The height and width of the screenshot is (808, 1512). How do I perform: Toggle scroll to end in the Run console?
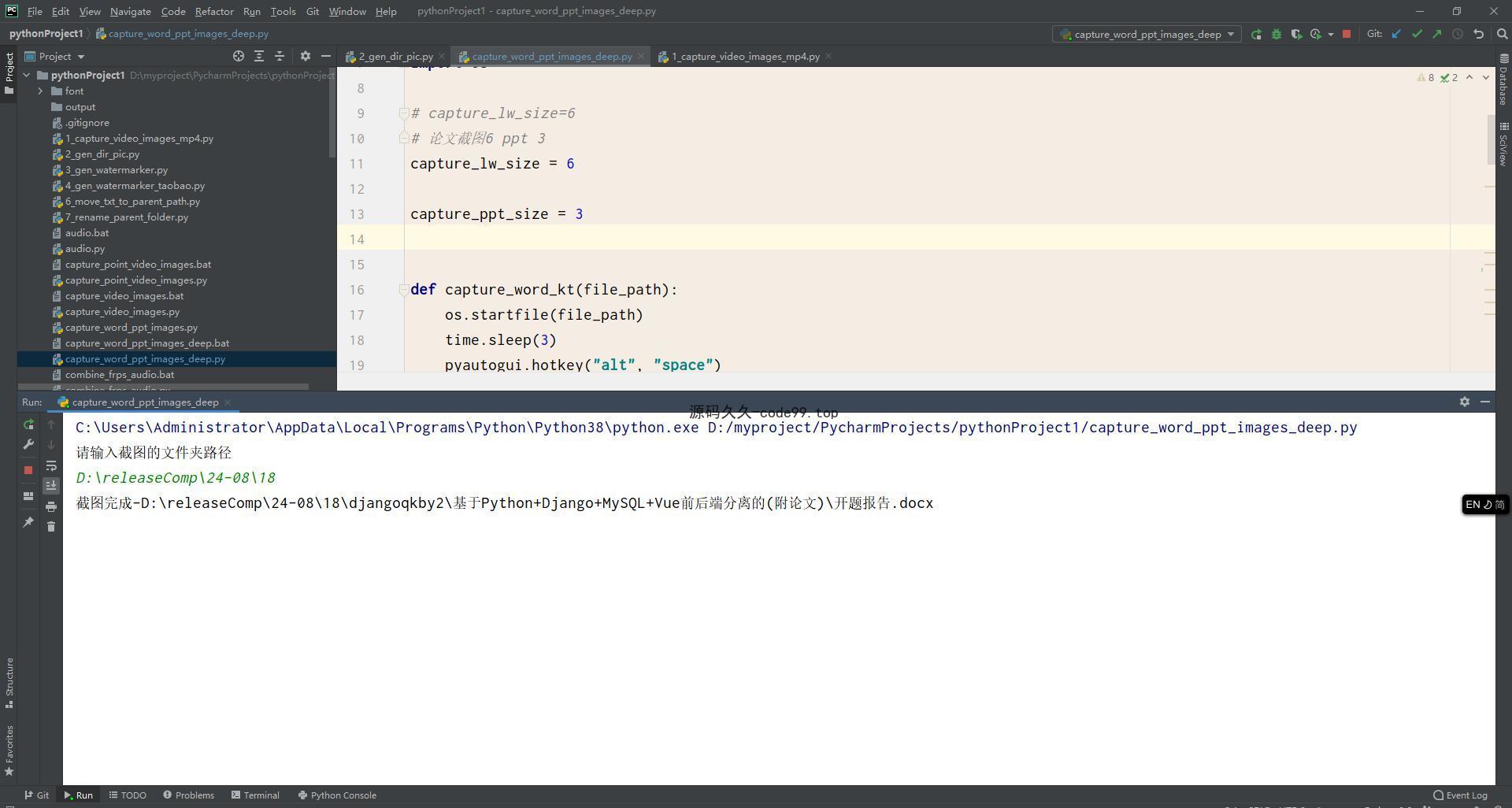(51, 486)
